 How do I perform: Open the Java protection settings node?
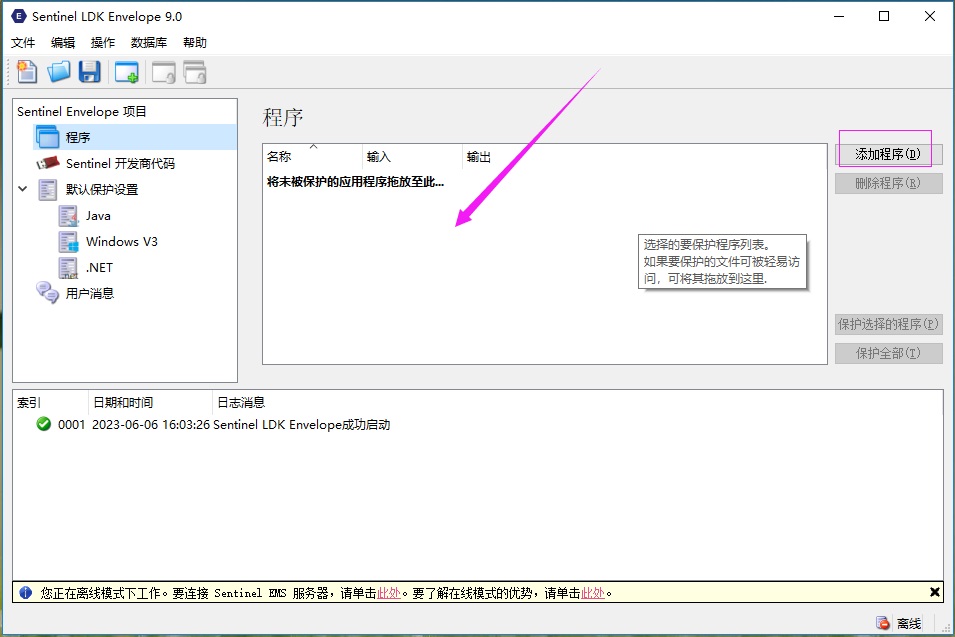pyautogui.click(x=97, y=215)
